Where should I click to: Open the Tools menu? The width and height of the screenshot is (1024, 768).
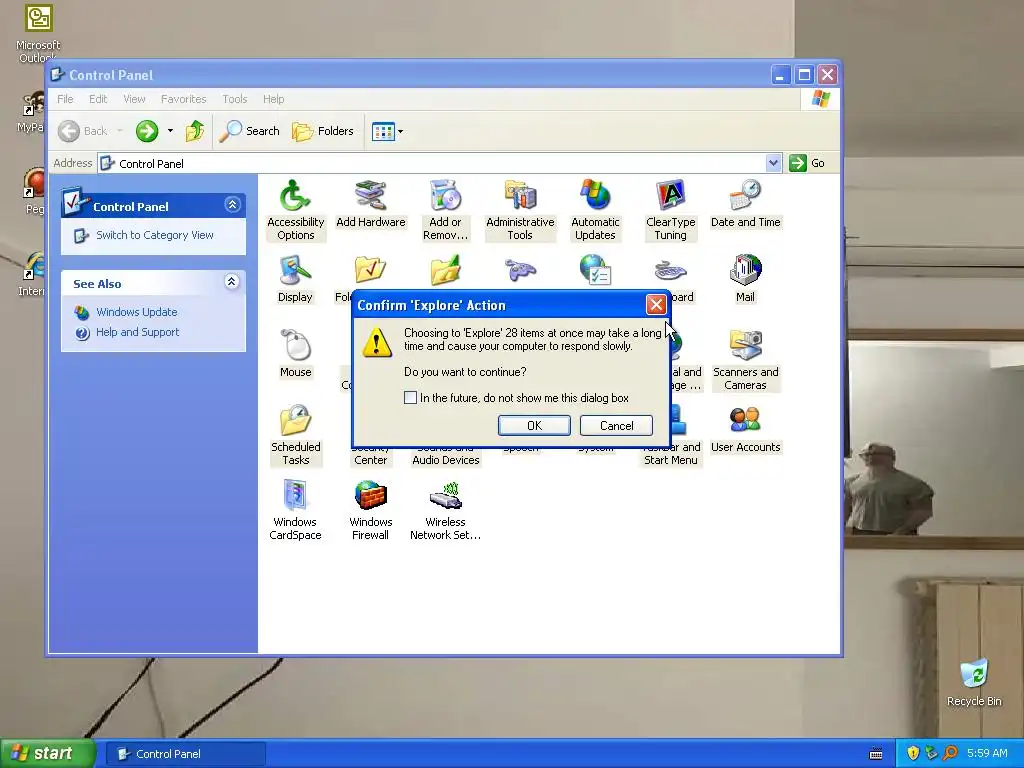pyautogui.click(x=234, y=99)
